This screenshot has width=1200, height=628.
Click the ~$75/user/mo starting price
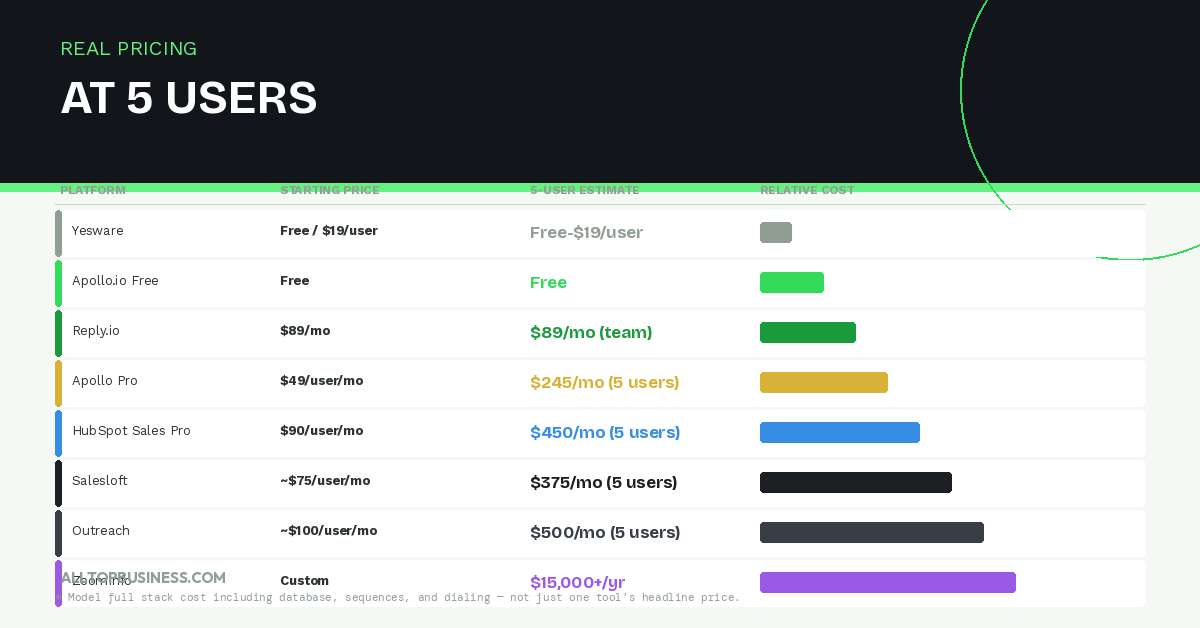pyautogui.click(x=325, y=481)
